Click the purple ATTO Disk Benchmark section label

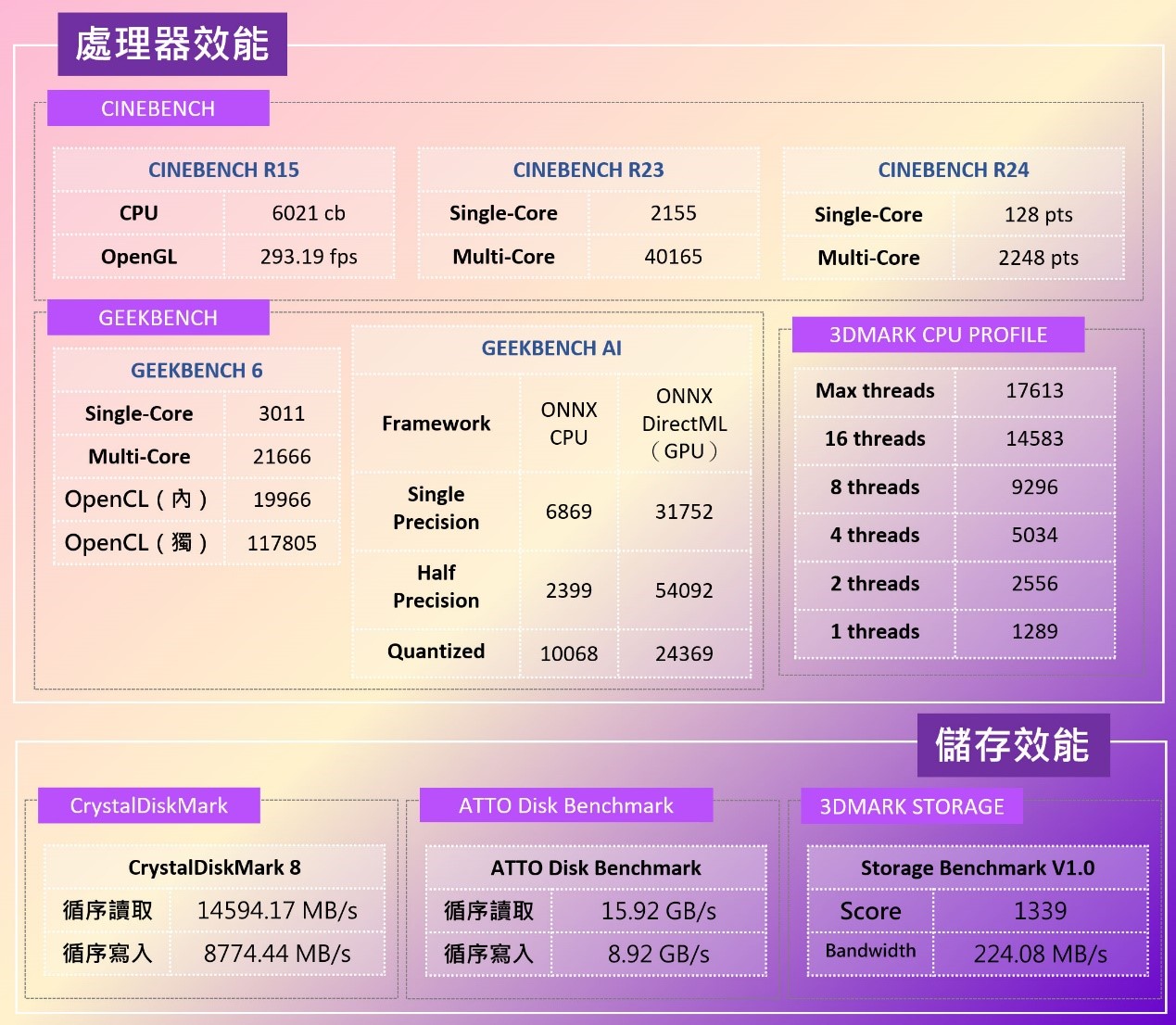click(x=566, y=805)
